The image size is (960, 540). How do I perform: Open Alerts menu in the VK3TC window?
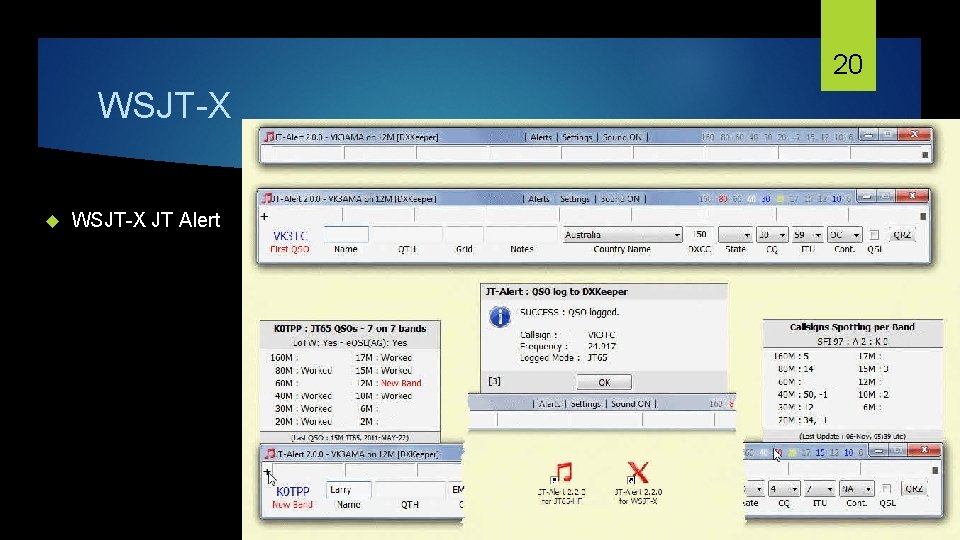click(539, 199)
